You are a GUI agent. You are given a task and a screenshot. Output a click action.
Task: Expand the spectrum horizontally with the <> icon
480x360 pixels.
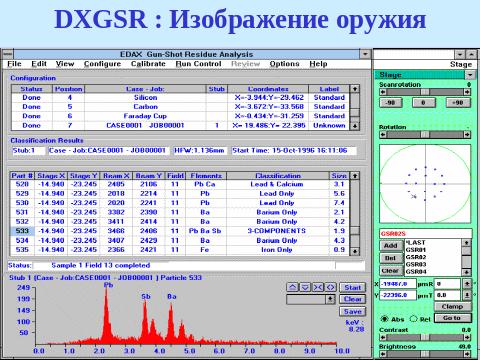(330, 287)
